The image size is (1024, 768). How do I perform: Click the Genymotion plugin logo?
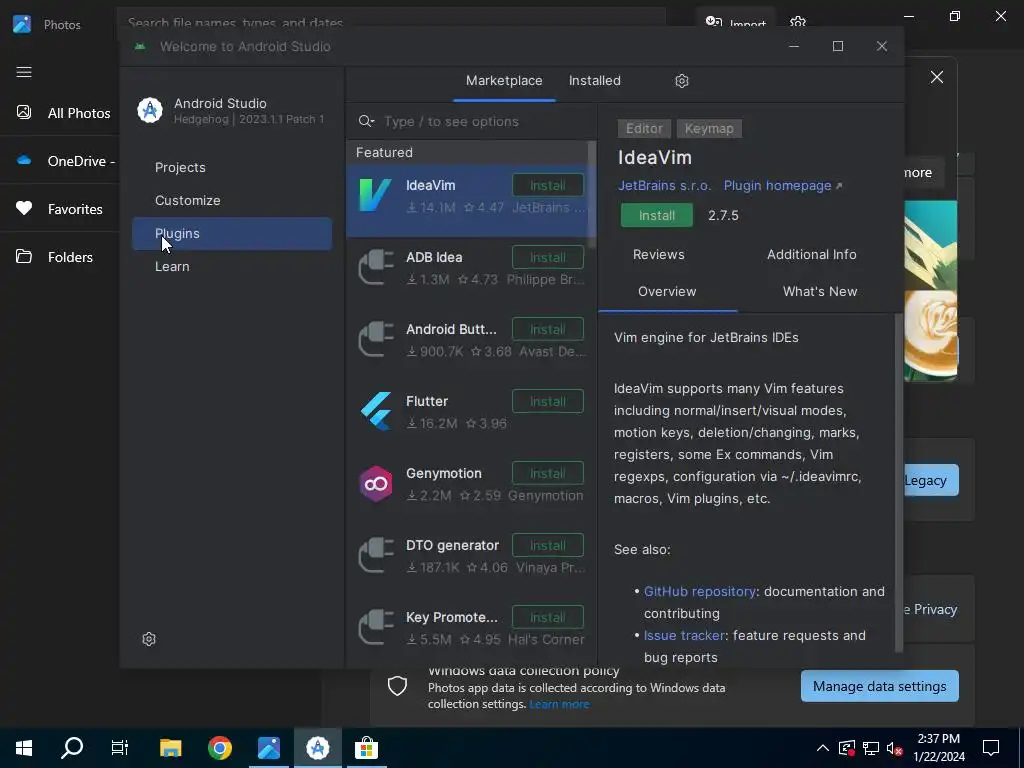(376, 483)
